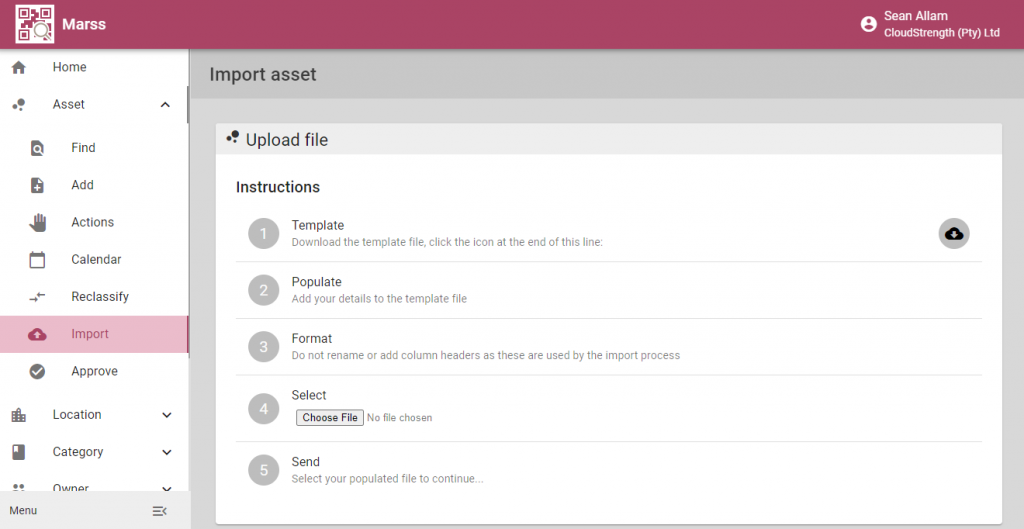Select the Reclassify arrows icon
Screen dimensions: 1024x529
[37, 297]
